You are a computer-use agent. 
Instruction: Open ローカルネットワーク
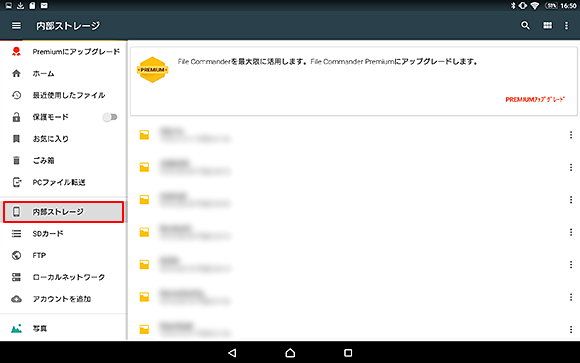click(64, 277)
